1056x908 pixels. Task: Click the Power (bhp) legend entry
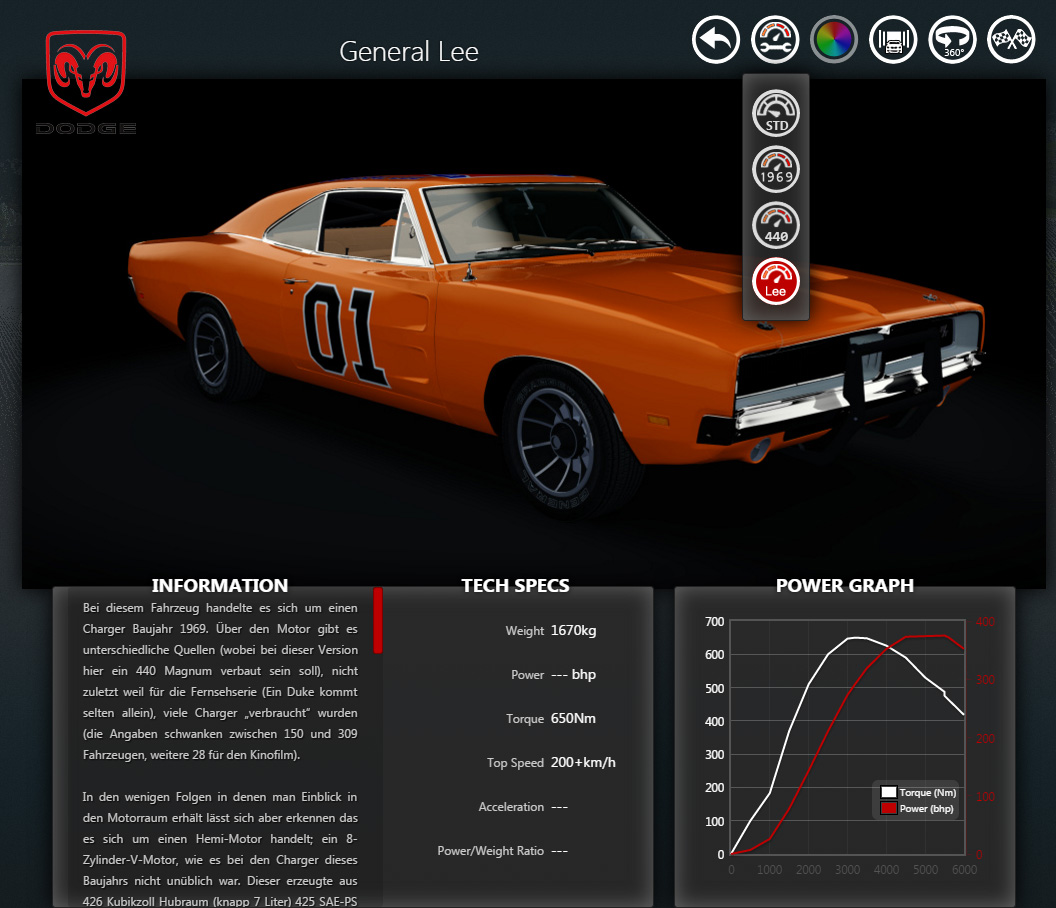click(917, 808)
